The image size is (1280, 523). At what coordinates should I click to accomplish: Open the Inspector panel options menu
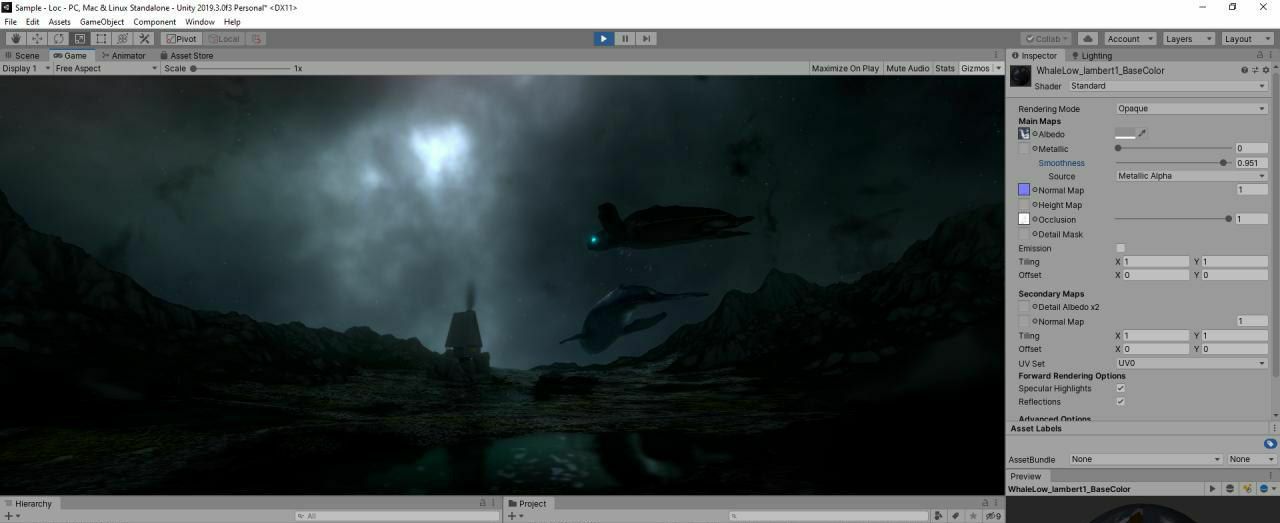click(1270, 56)
